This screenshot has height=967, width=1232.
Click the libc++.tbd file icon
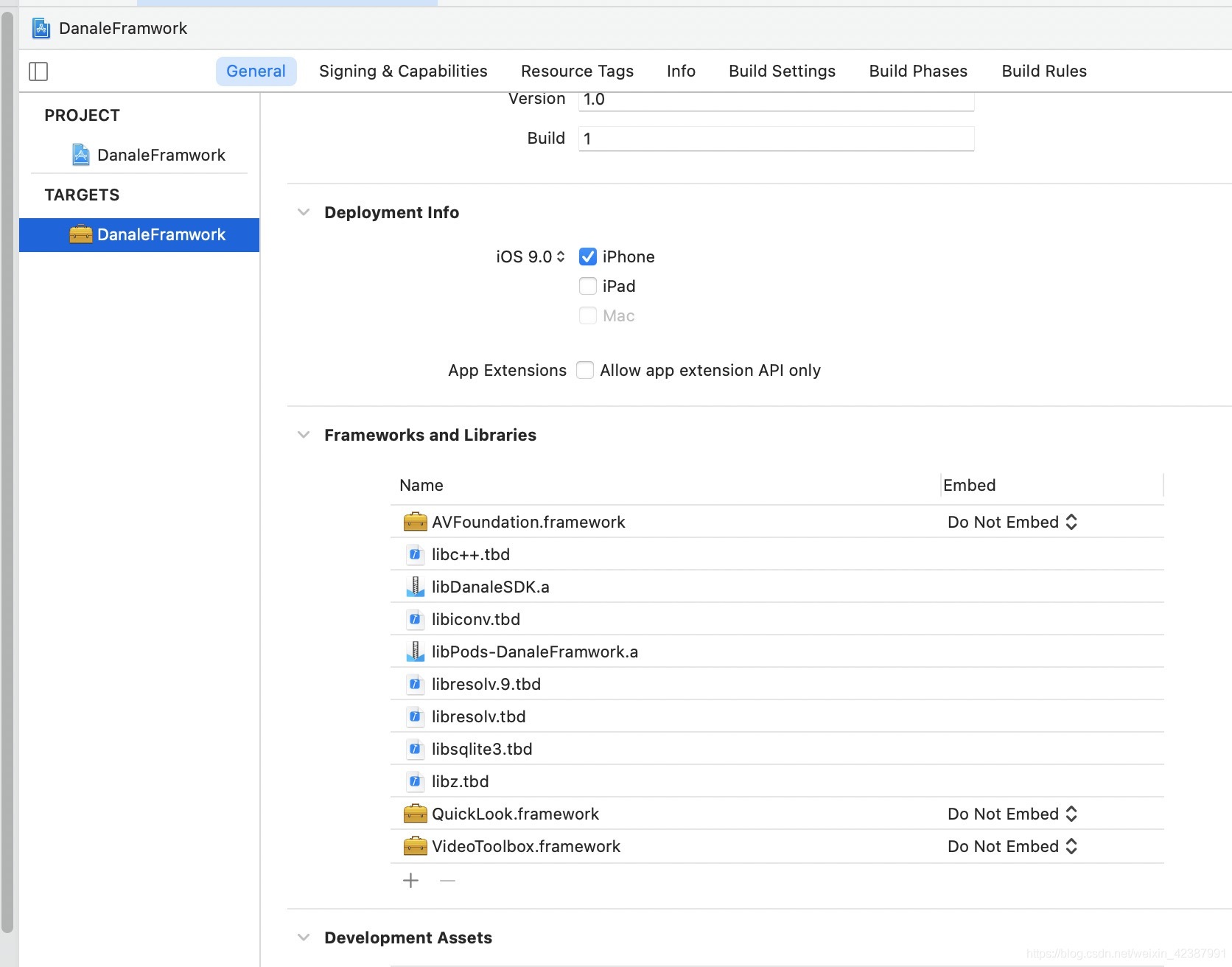coord(416,554)
